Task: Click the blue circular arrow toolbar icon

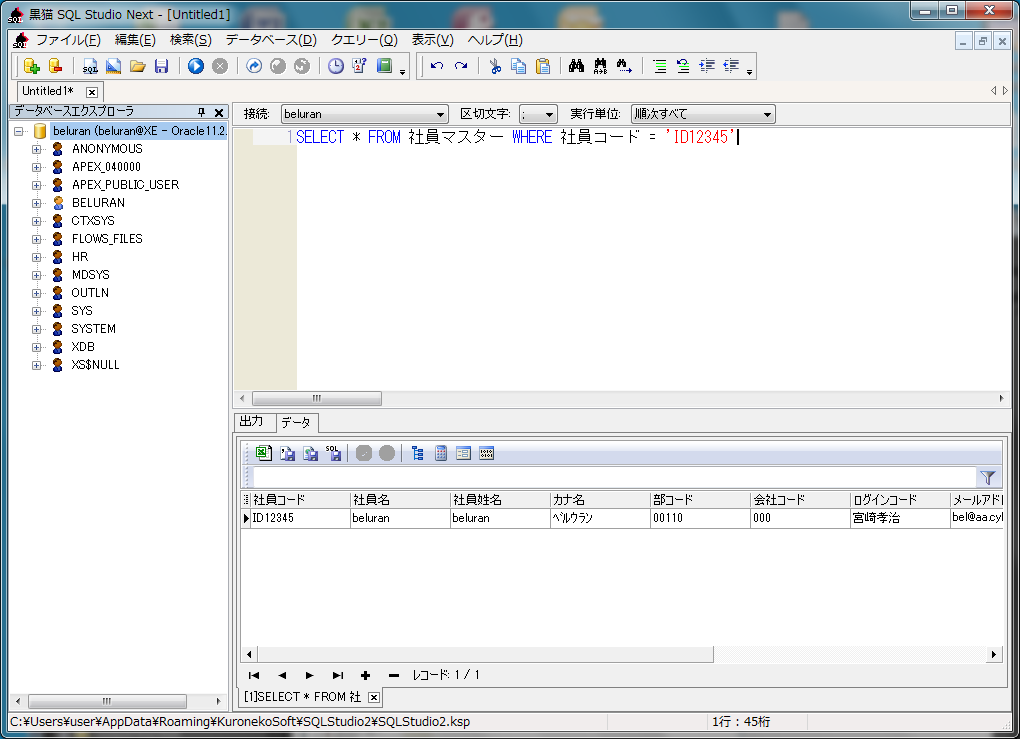Action: coord(254,66)
